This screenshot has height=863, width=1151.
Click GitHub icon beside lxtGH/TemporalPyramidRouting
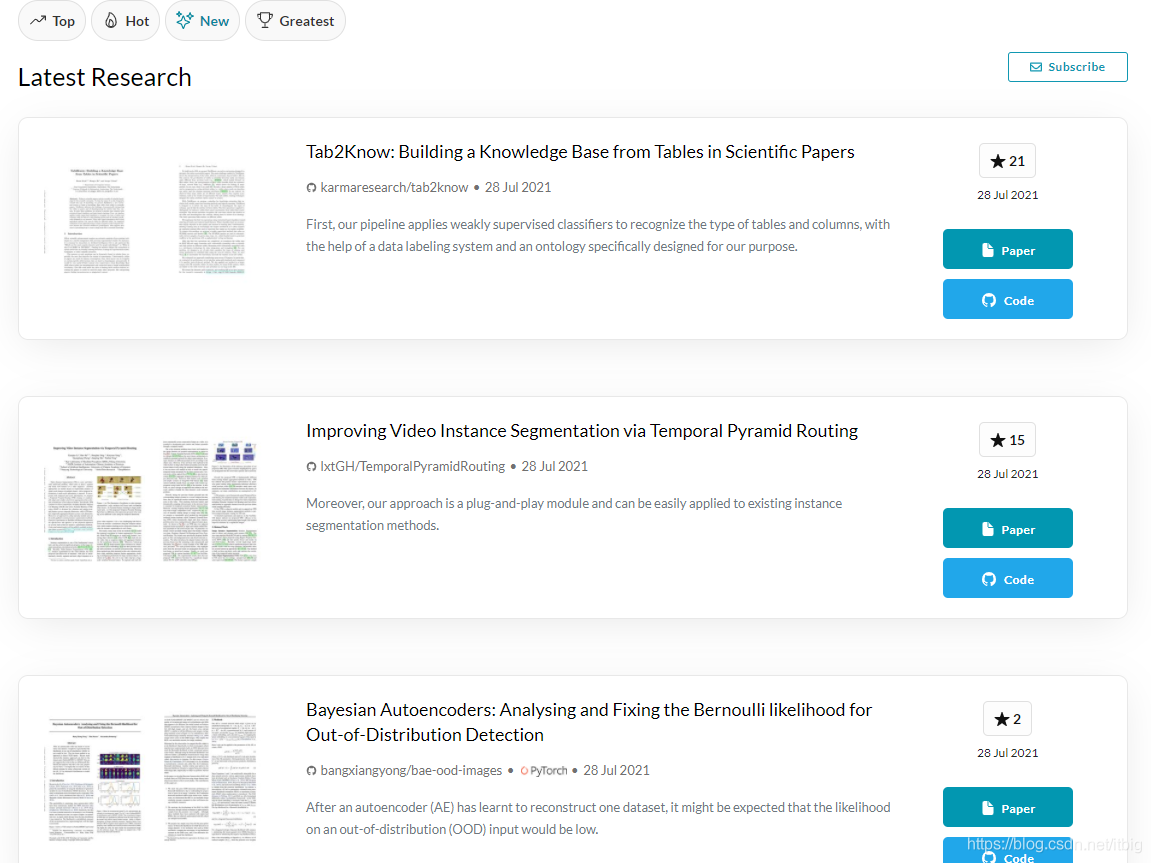coord(311,467)
